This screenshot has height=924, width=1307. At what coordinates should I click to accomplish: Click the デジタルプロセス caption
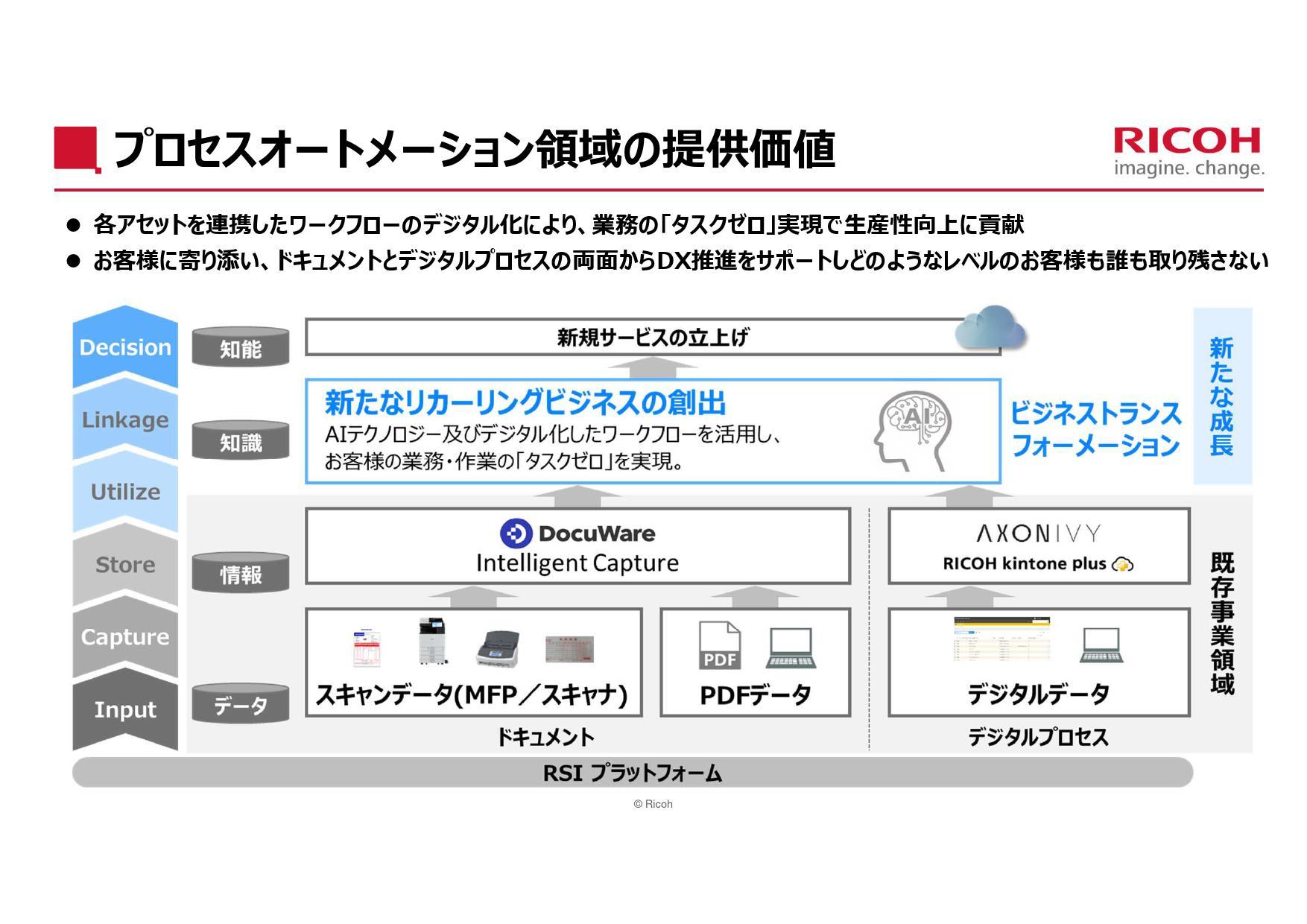coord(1038,738)
